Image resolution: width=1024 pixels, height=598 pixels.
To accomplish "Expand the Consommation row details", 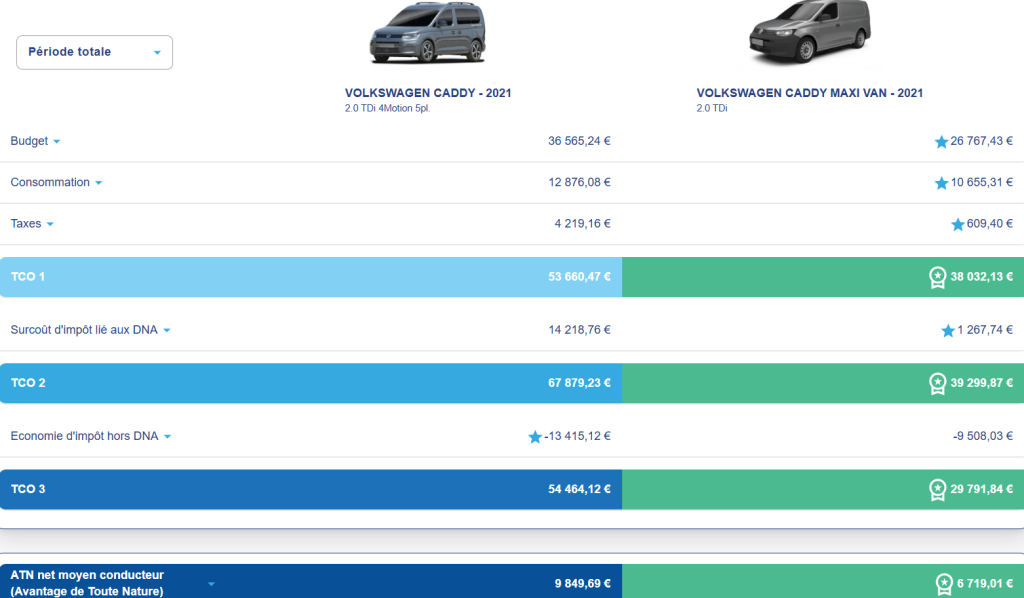I will [x=98, y=183].
